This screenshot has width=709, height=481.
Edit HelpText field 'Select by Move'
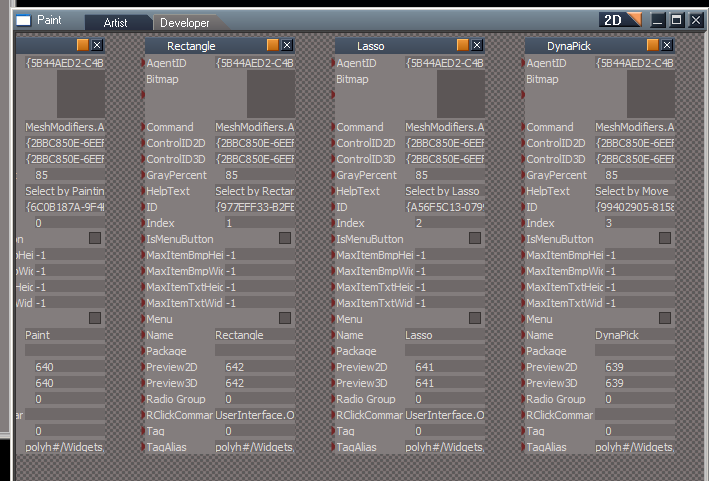pos(634,191)
